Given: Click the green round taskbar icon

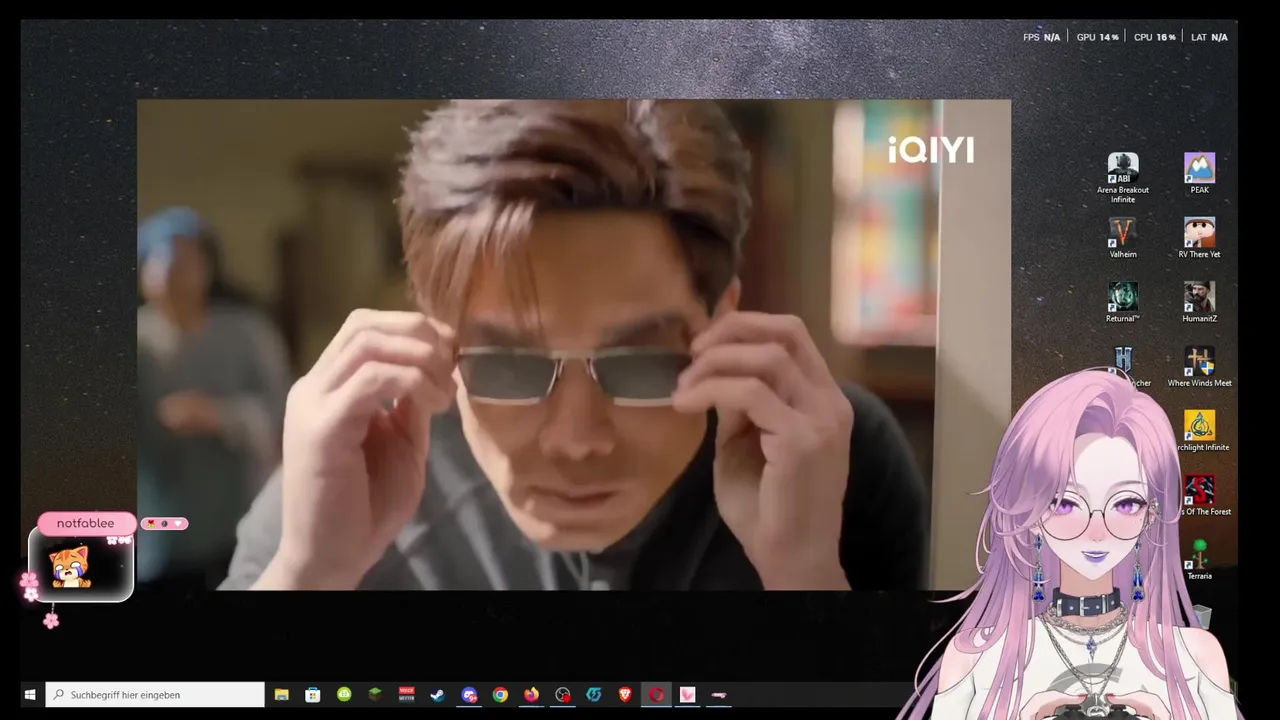Looking at the screenshot, I should 344,694.
